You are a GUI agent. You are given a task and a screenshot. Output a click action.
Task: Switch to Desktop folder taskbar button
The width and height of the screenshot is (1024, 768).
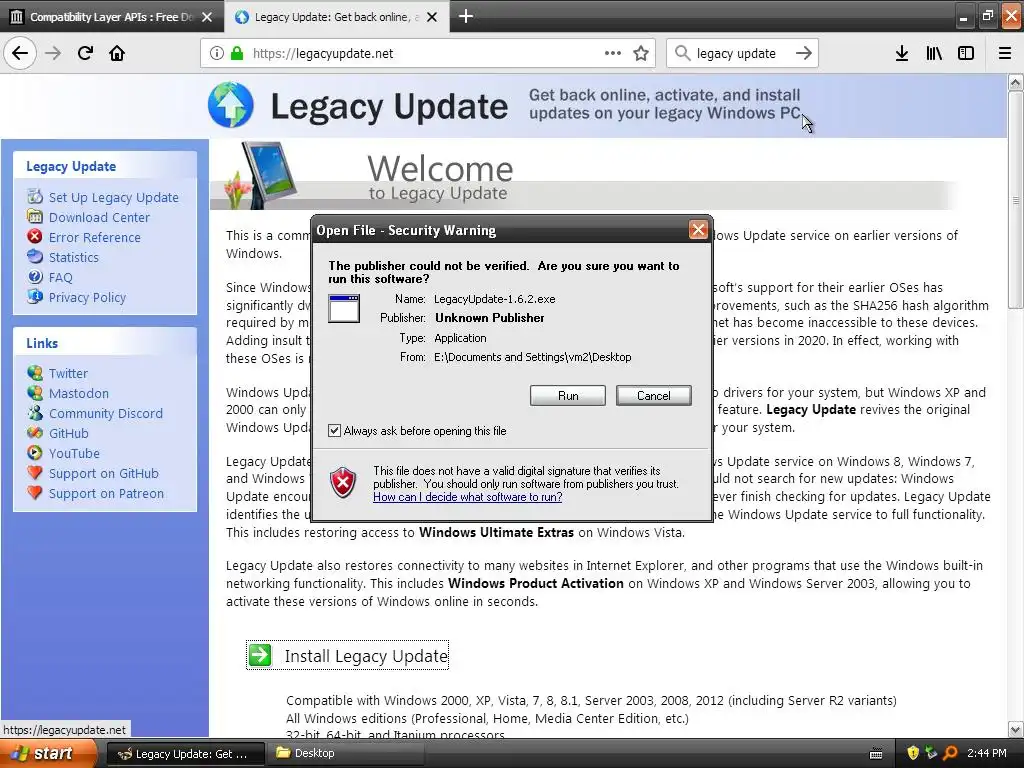[x=345, y=754]
